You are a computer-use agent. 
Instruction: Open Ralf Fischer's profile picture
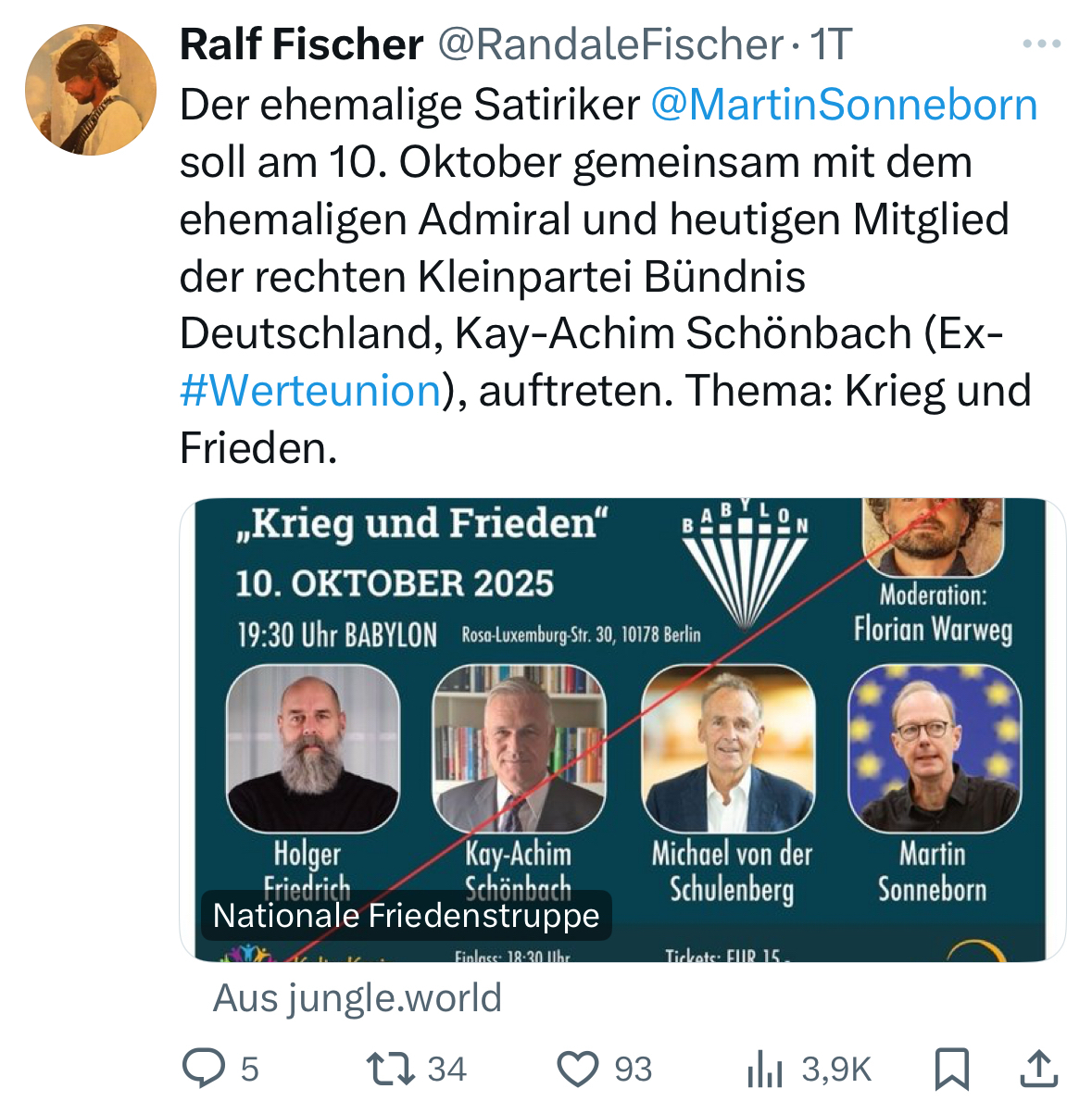point(91,90)
